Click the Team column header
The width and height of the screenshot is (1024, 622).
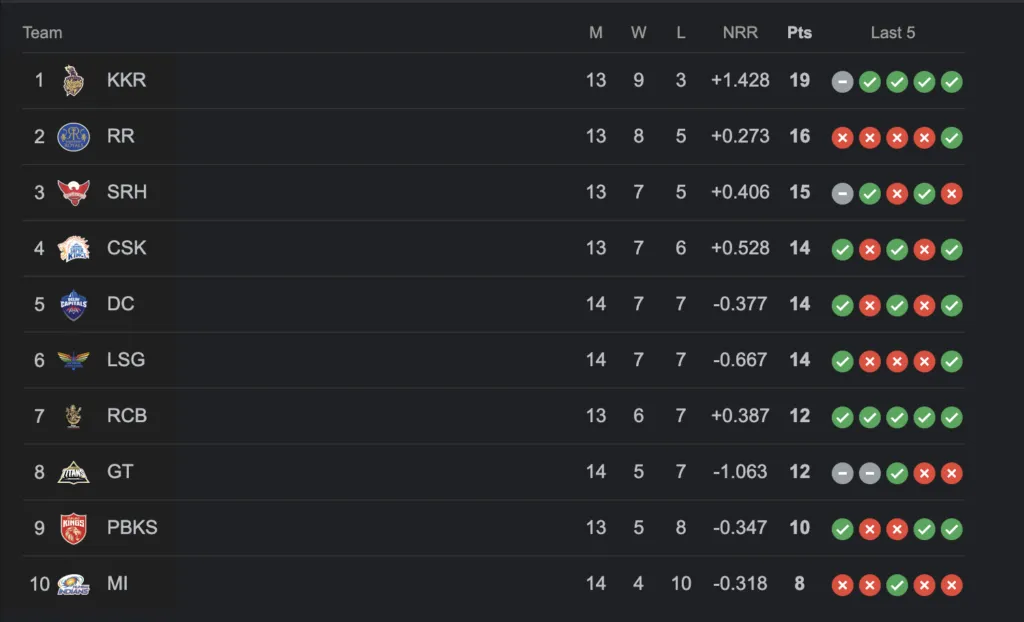[x=42, y=33]
